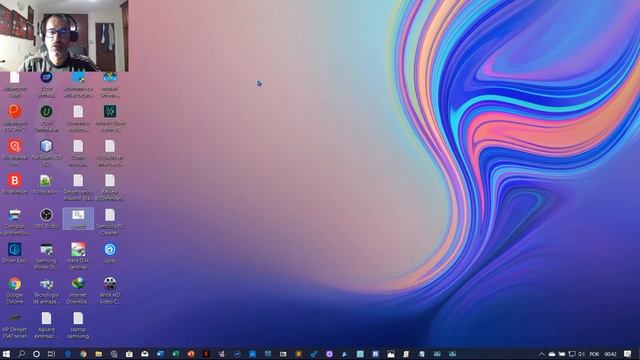
Task: Open the green U uninstaller shortcut
Action: tap(46, 118)
